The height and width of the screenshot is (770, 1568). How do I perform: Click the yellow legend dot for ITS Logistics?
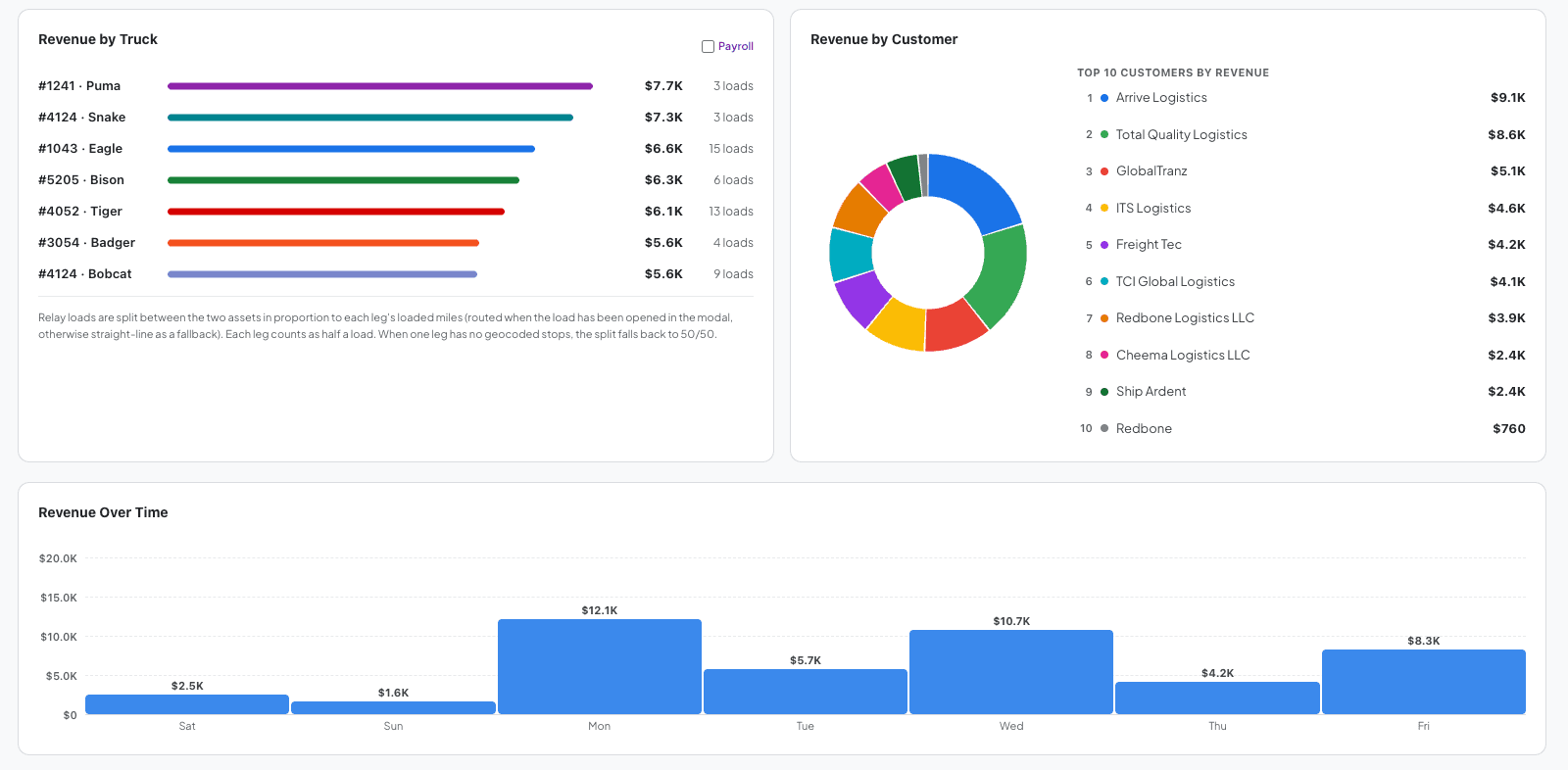click(1104, 209)
